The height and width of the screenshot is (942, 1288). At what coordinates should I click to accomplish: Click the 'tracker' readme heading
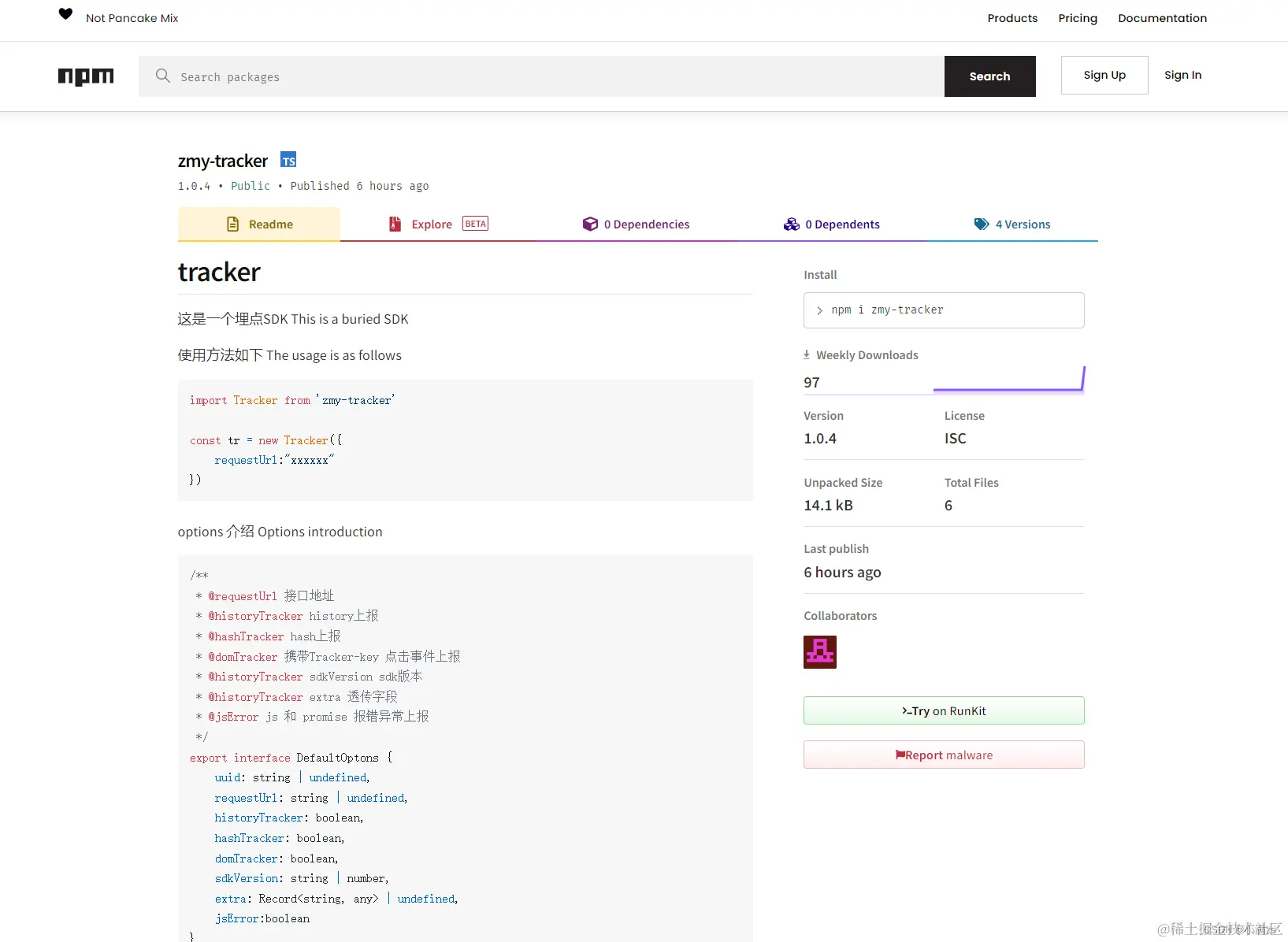(x=219, y=273)
